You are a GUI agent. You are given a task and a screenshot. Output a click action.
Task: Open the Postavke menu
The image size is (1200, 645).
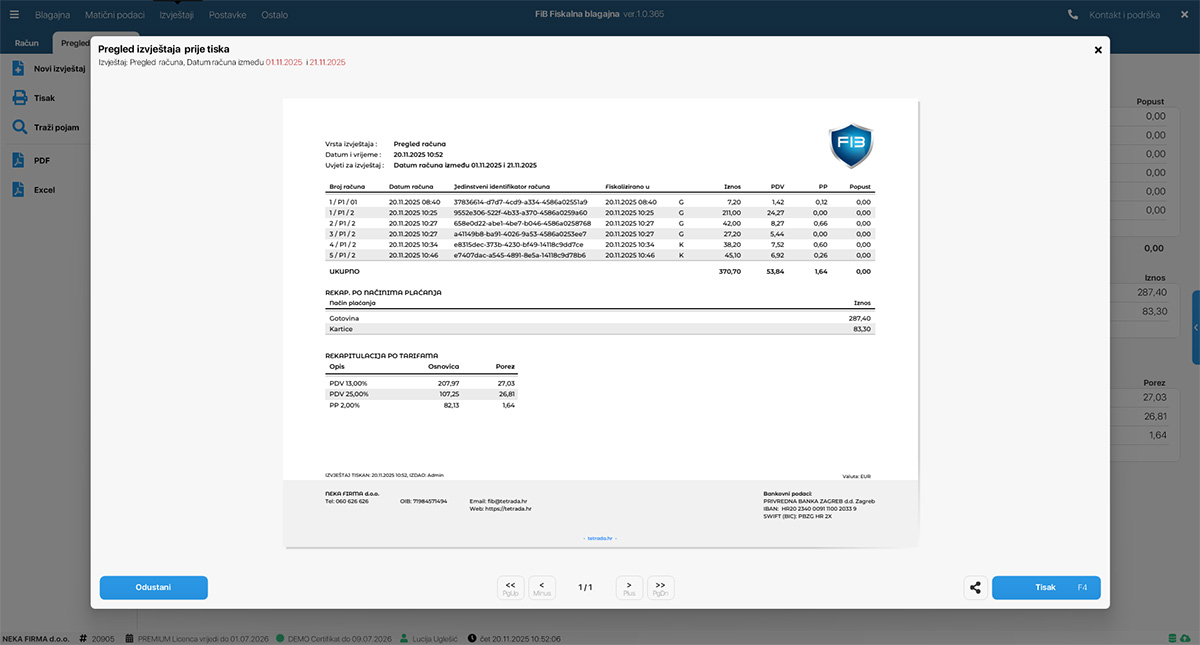pos(227,15)
